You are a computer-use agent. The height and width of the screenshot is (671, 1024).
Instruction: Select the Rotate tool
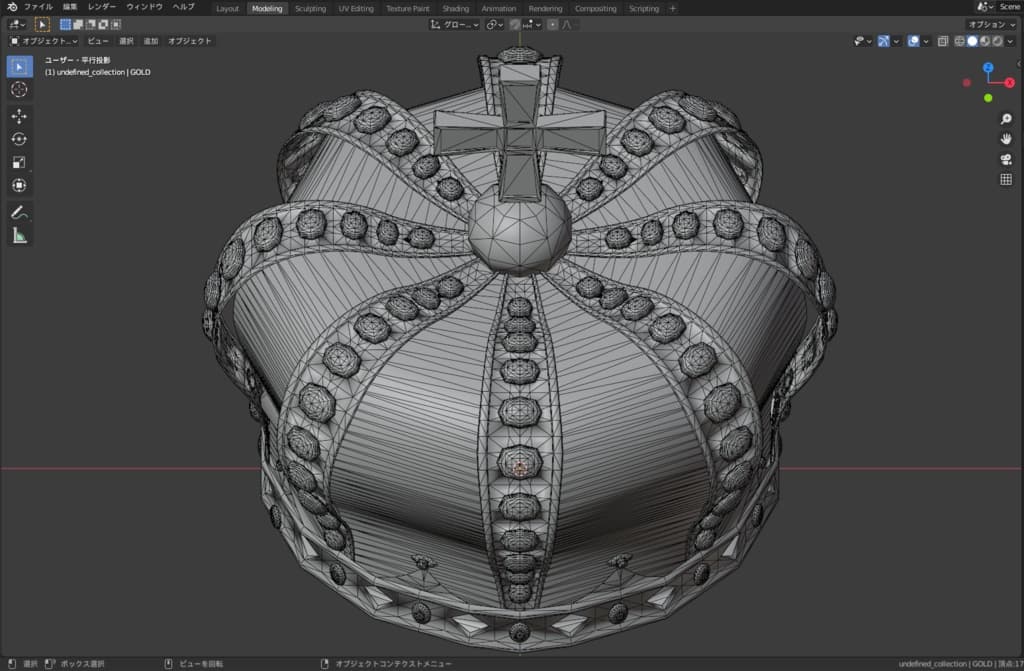click(x=19, y=139)
